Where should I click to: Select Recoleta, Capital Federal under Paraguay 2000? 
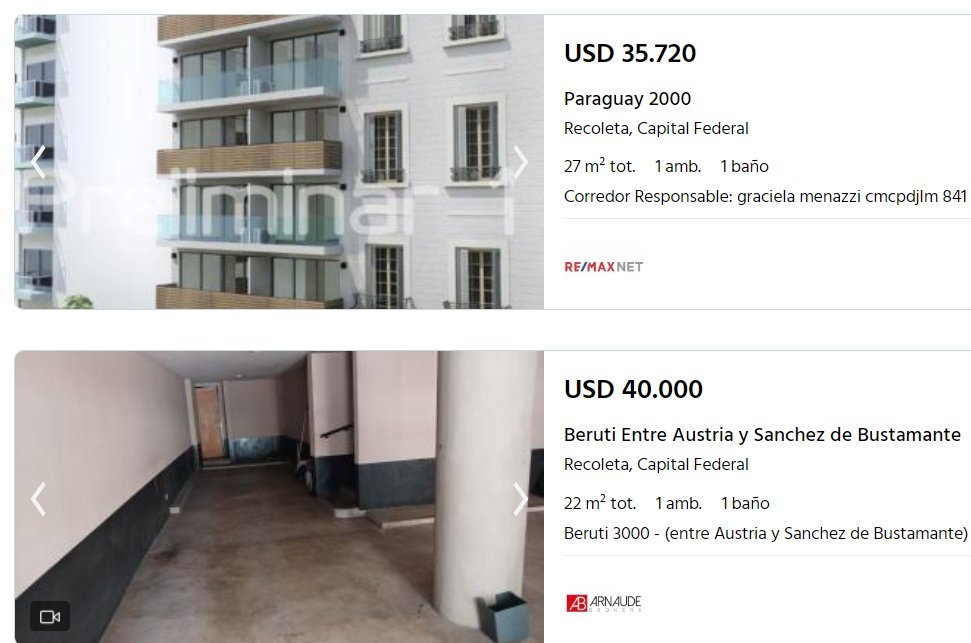[656, 129]
